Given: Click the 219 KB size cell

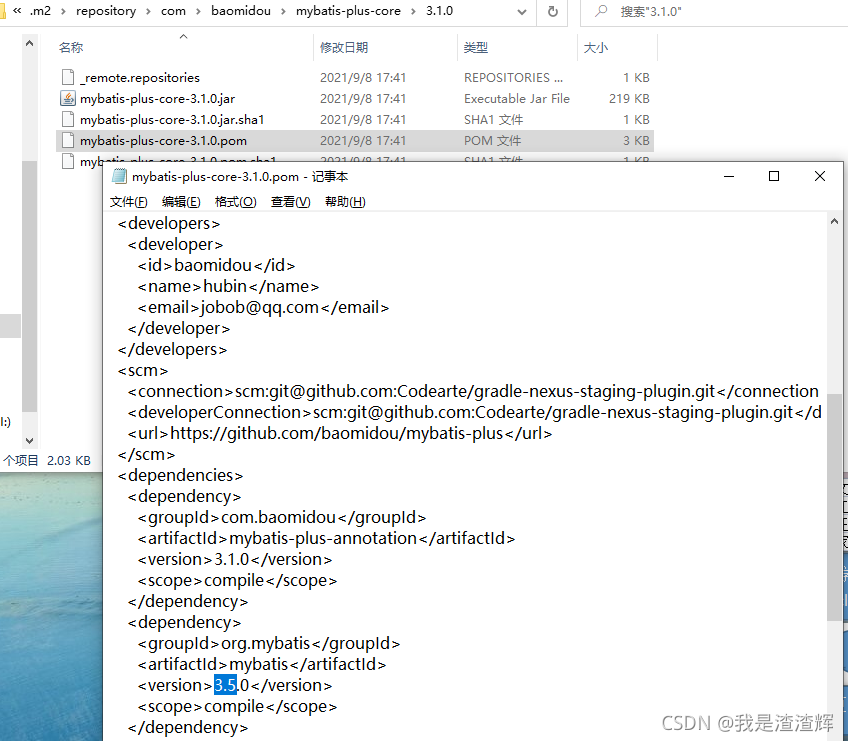Looking at the screenshot, I should pyautogui.click(x=629, y=98).
